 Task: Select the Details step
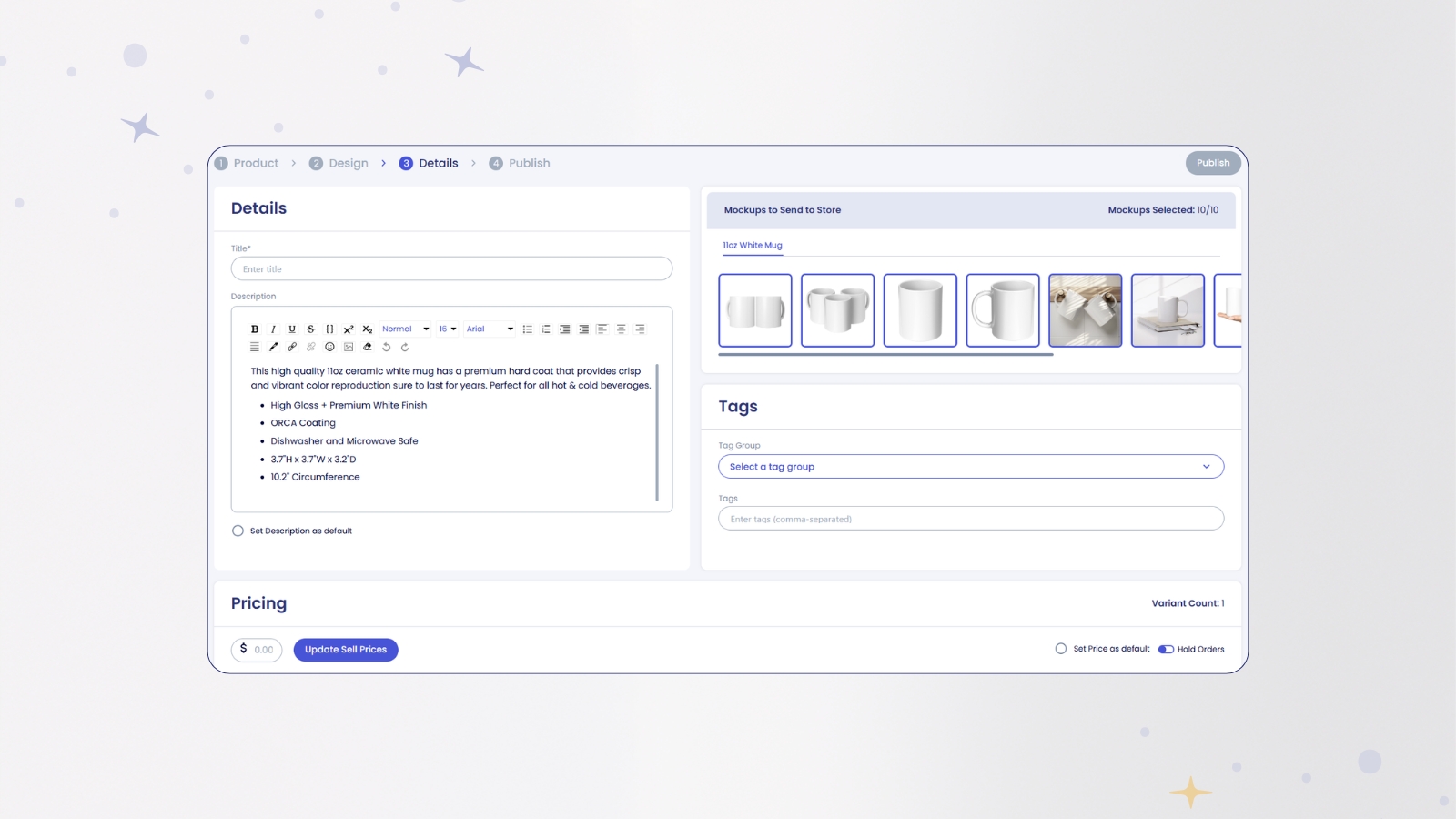429,163
